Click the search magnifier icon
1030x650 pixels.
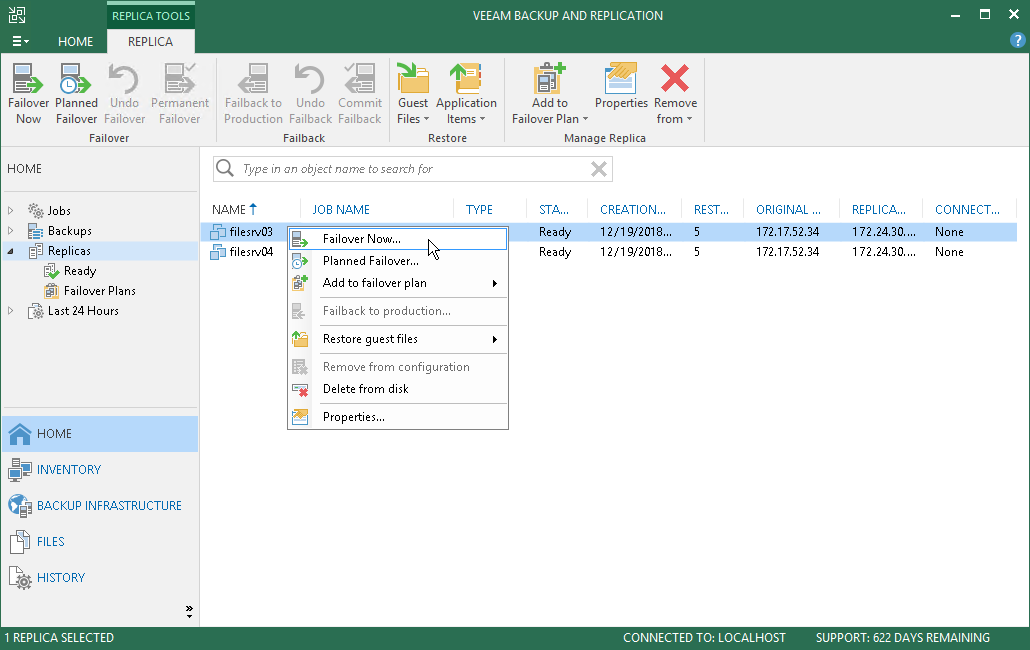225,168
